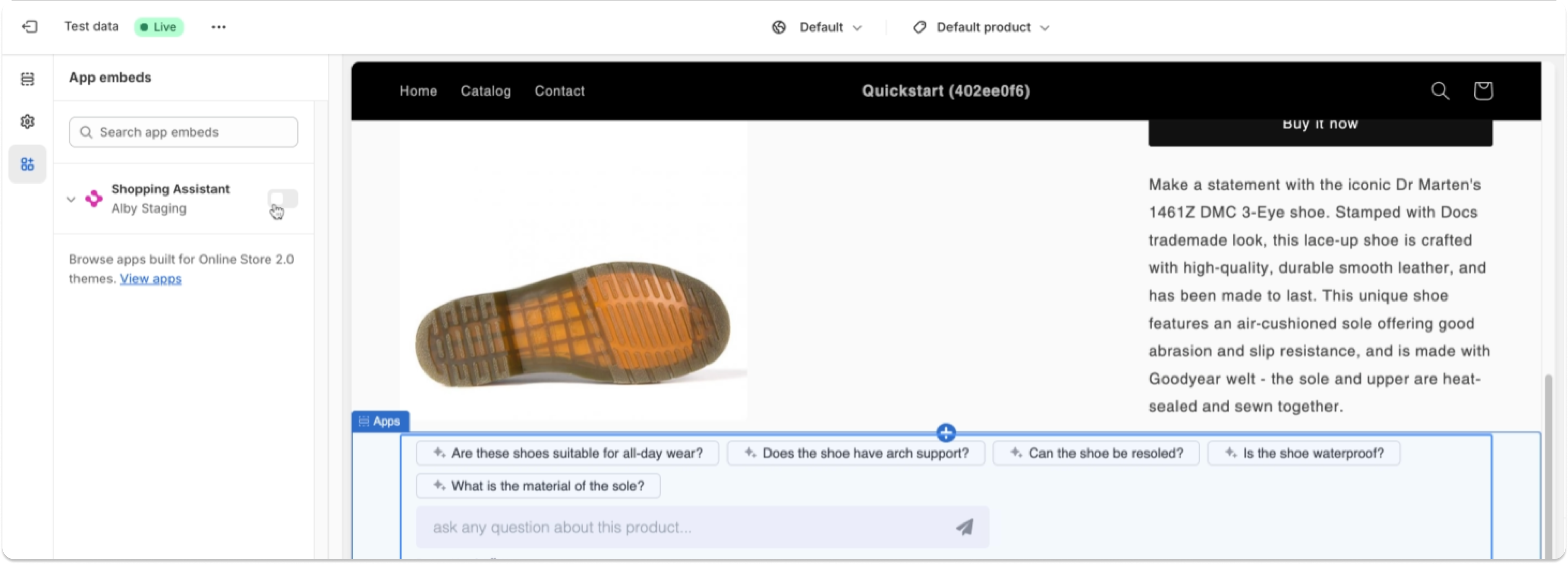
Task: Click the storefront search magnifier icon
Action: (1440, 91)
